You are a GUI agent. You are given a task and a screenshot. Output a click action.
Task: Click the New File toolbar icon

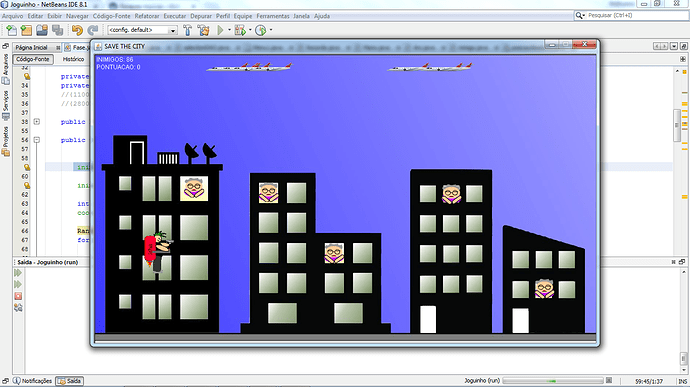tap(11, 30)
